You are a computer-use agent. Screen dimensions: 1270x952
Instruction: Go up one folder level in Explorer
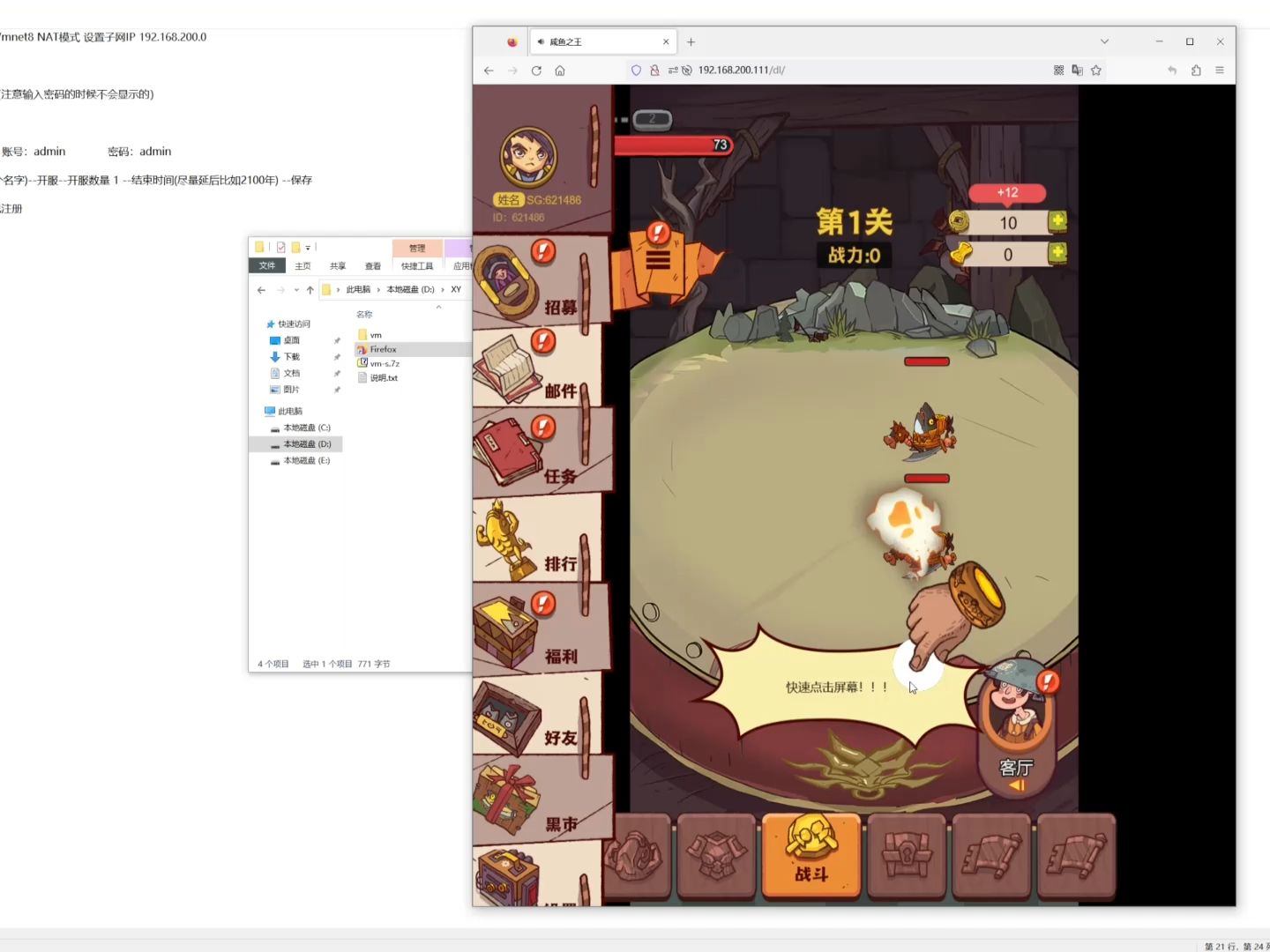tap(310, 289)
